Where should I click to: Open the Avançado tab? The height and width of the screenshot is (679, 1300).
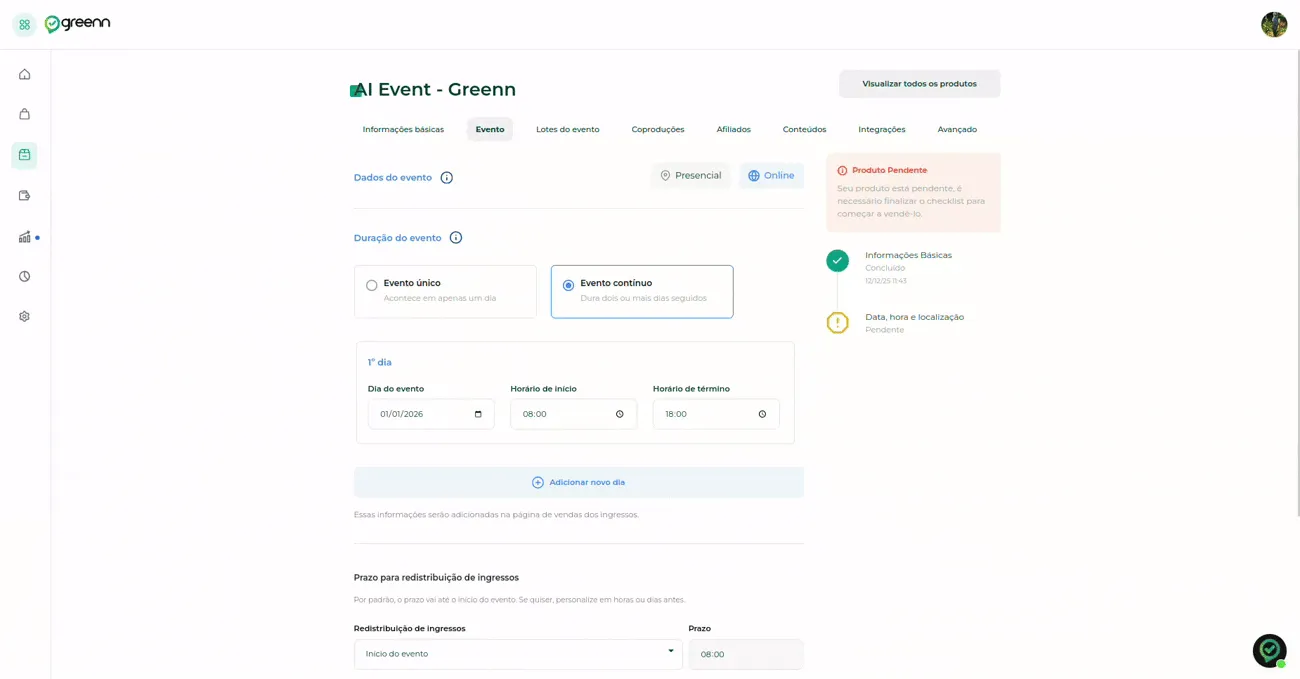pos(957,129)
